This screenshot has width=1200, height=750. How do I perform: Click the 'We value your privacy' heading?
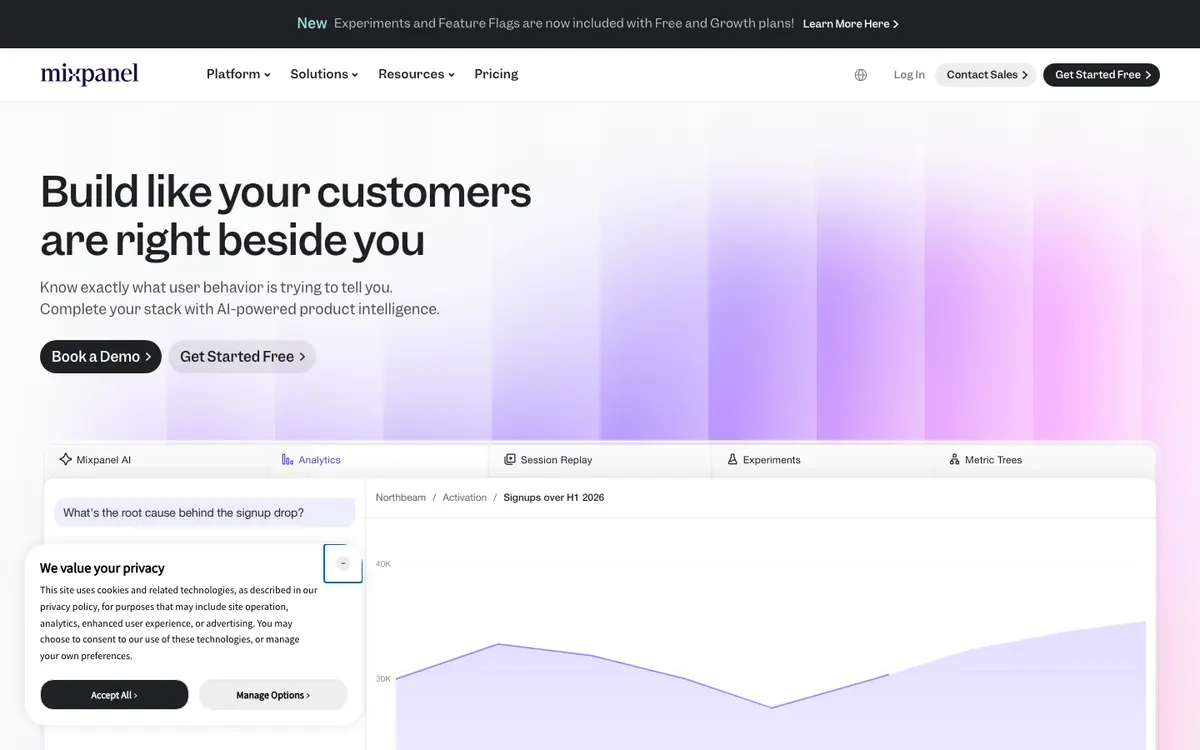pos(102,568)
